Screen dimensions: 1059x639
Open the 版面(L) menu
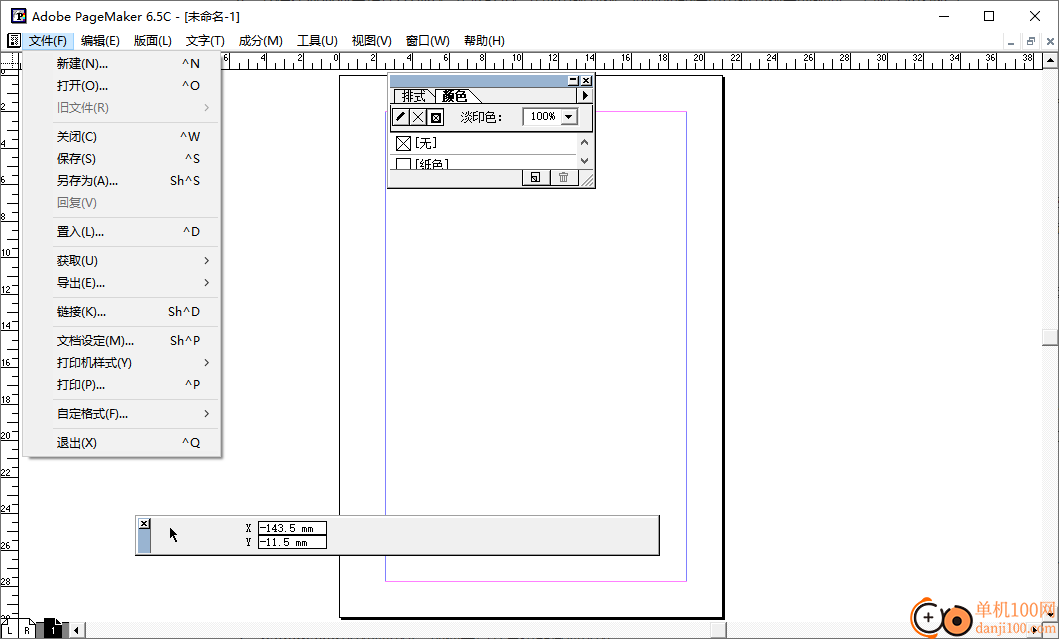tap(153, 41)
